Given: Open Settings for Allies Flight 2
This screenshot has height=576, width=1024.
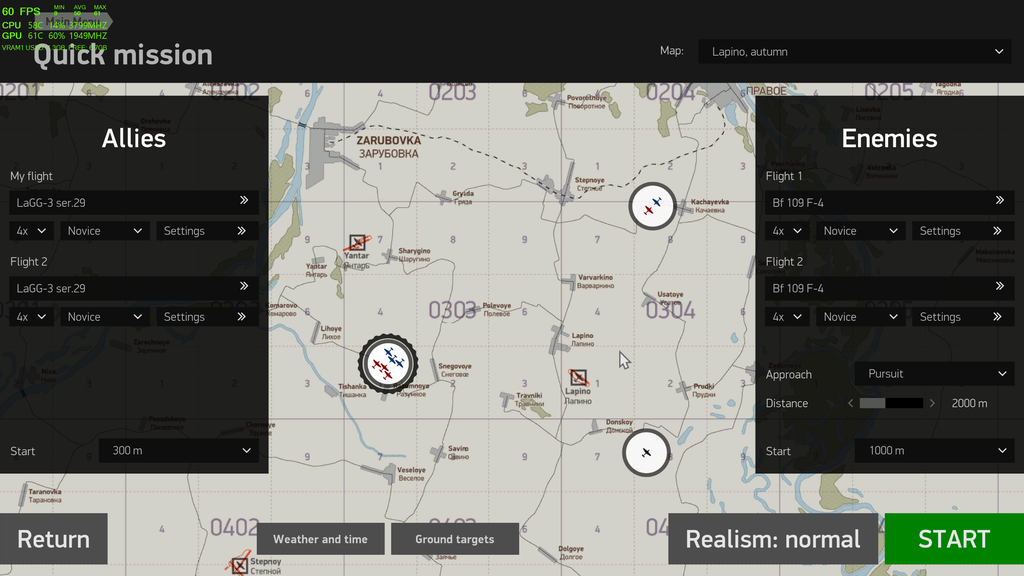Looking at the screenshot, I should [x=207, y=317].
